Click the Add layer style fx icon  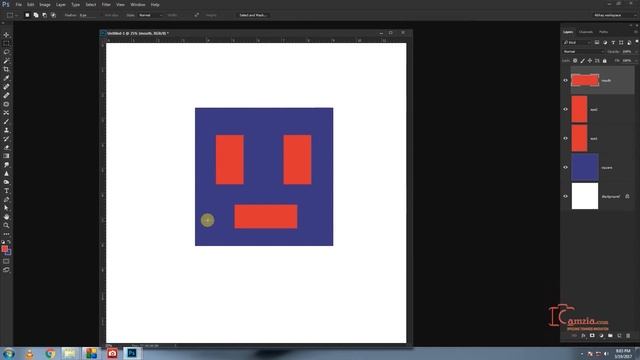click(583, 336)
